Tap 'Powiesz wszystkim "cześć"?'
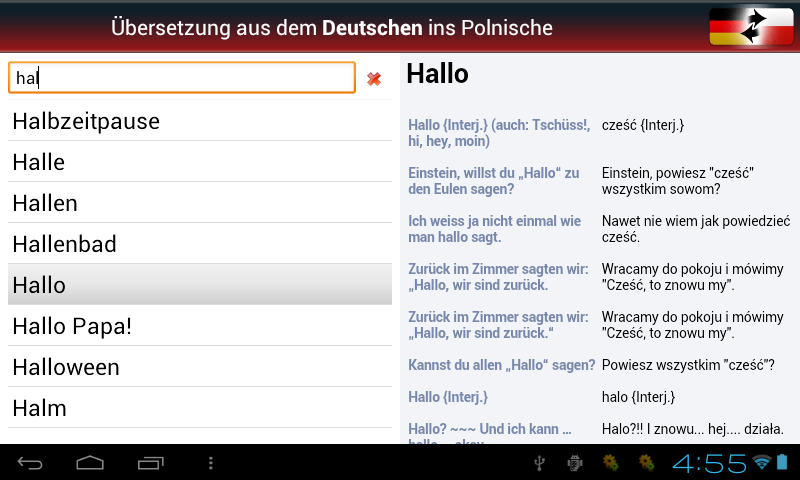The height and width of the screenshot is (480, 800). pyautogui.click(x=688, y=365)
